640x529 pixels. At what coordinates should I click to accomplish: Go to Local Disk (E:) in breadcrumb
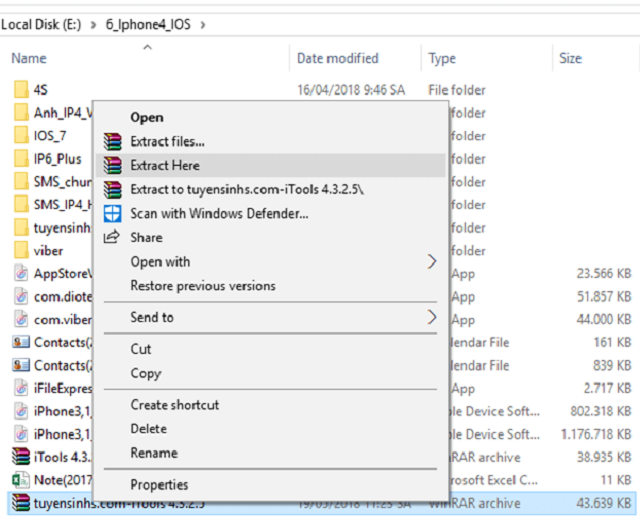click(x=41, y=25)
